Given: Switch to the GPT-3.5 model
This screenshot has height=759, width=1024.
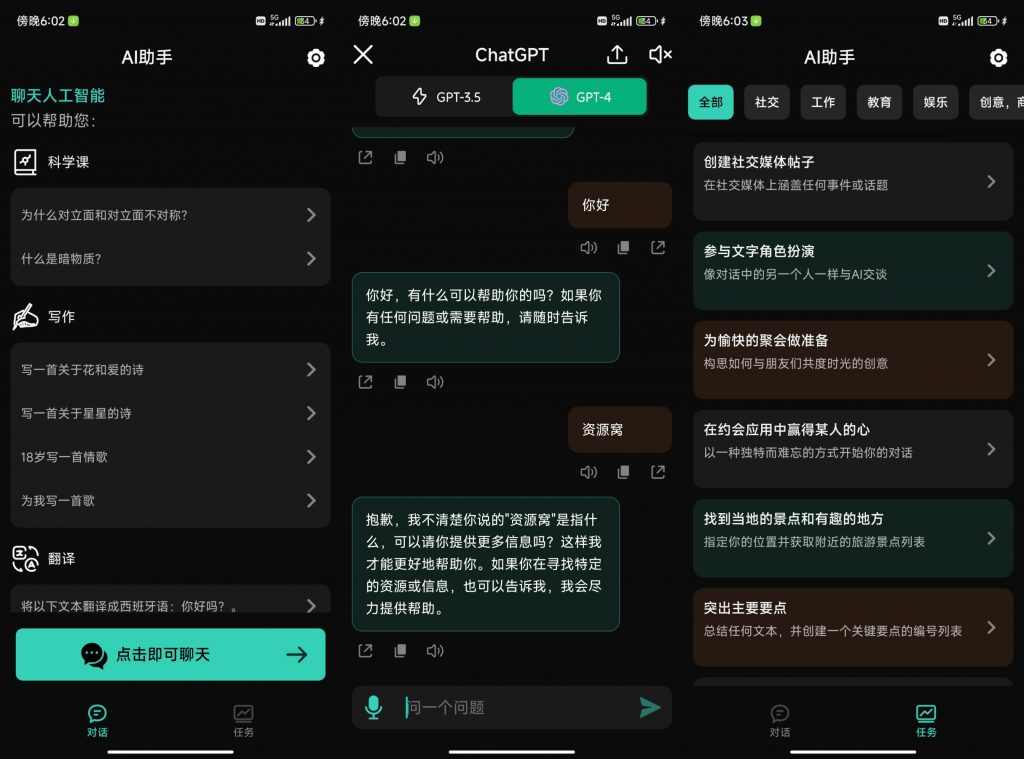Looking at the screenshot, I should [445, 97].
